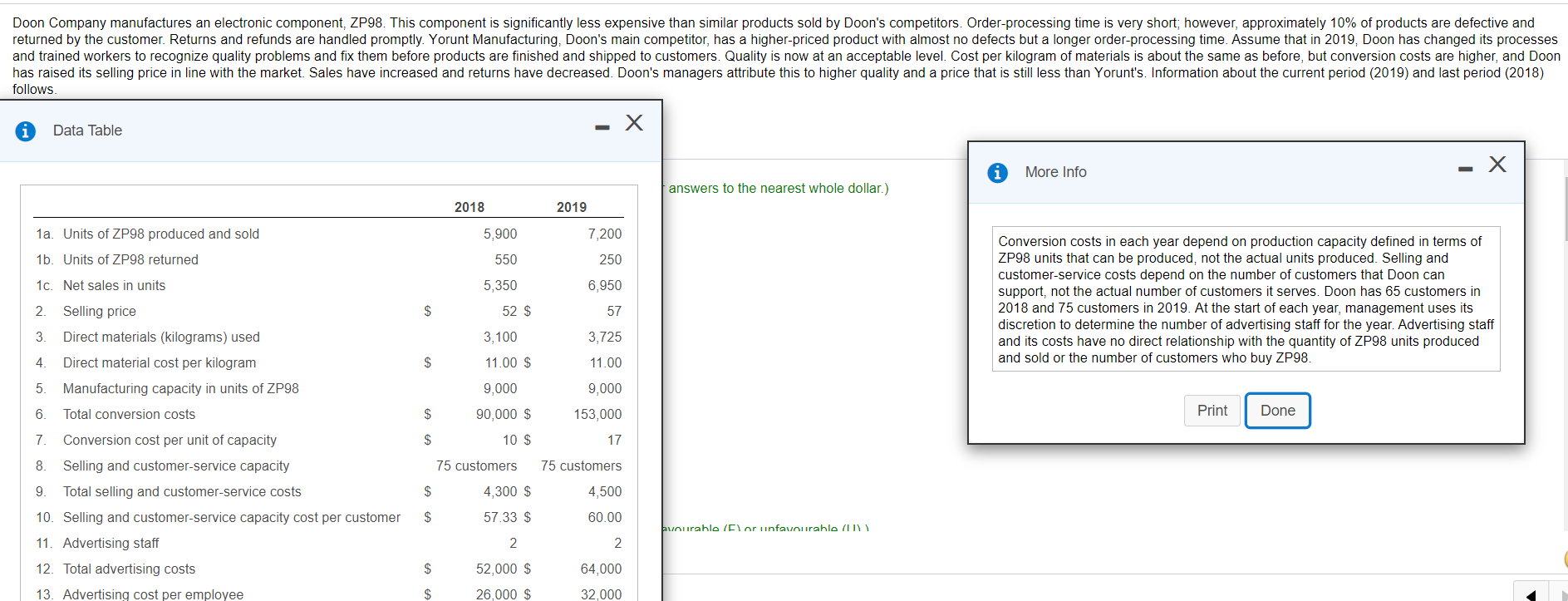The image size is (1568, 601).
Task: Select the 'Advertising staff' row label
Action: [x=111, y=544]
